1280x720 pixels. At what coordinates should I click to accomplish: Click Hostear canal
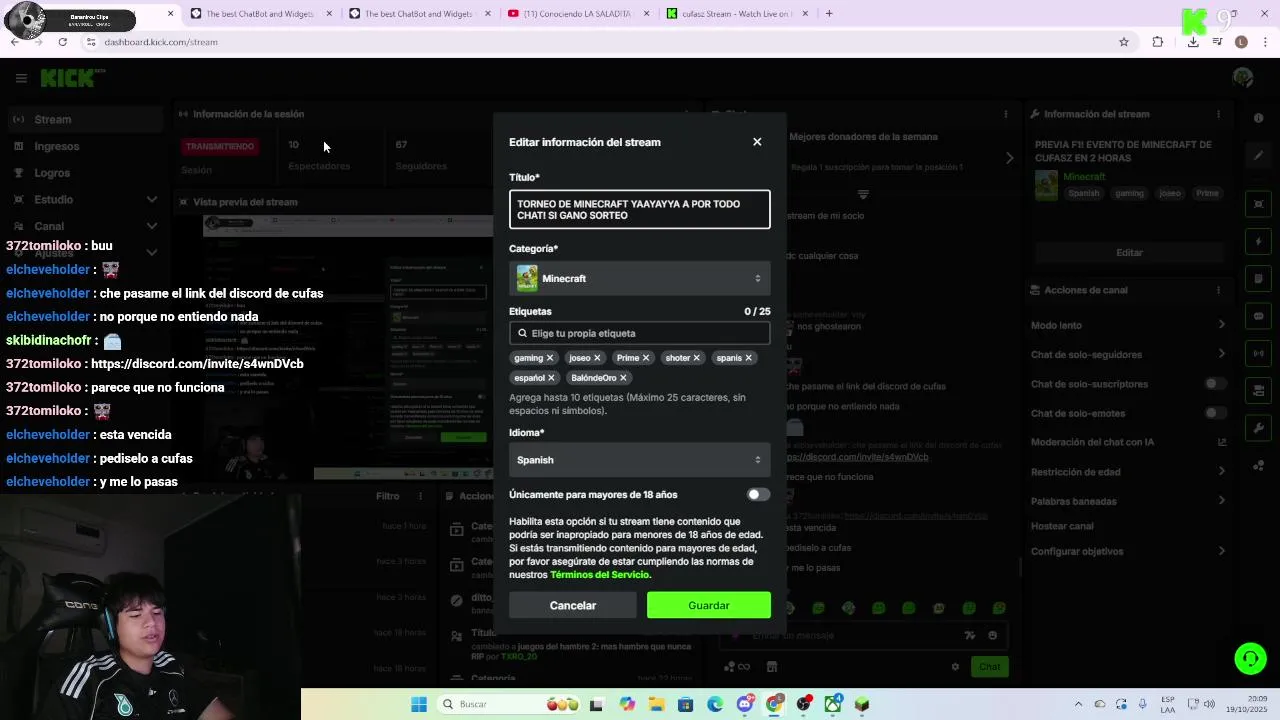(1062, 526)
